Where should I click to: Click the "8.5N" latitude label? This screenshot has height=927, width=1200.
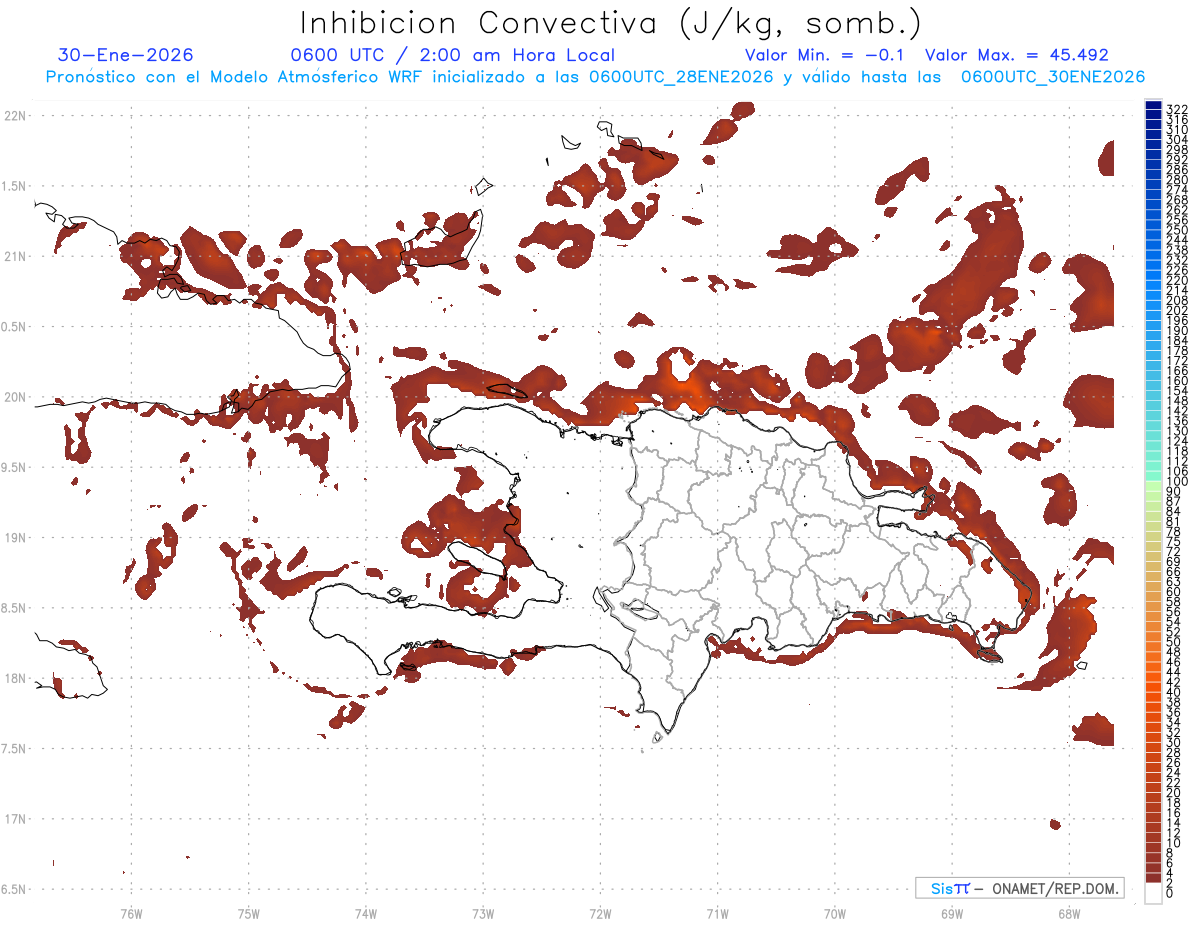point(15,608)
